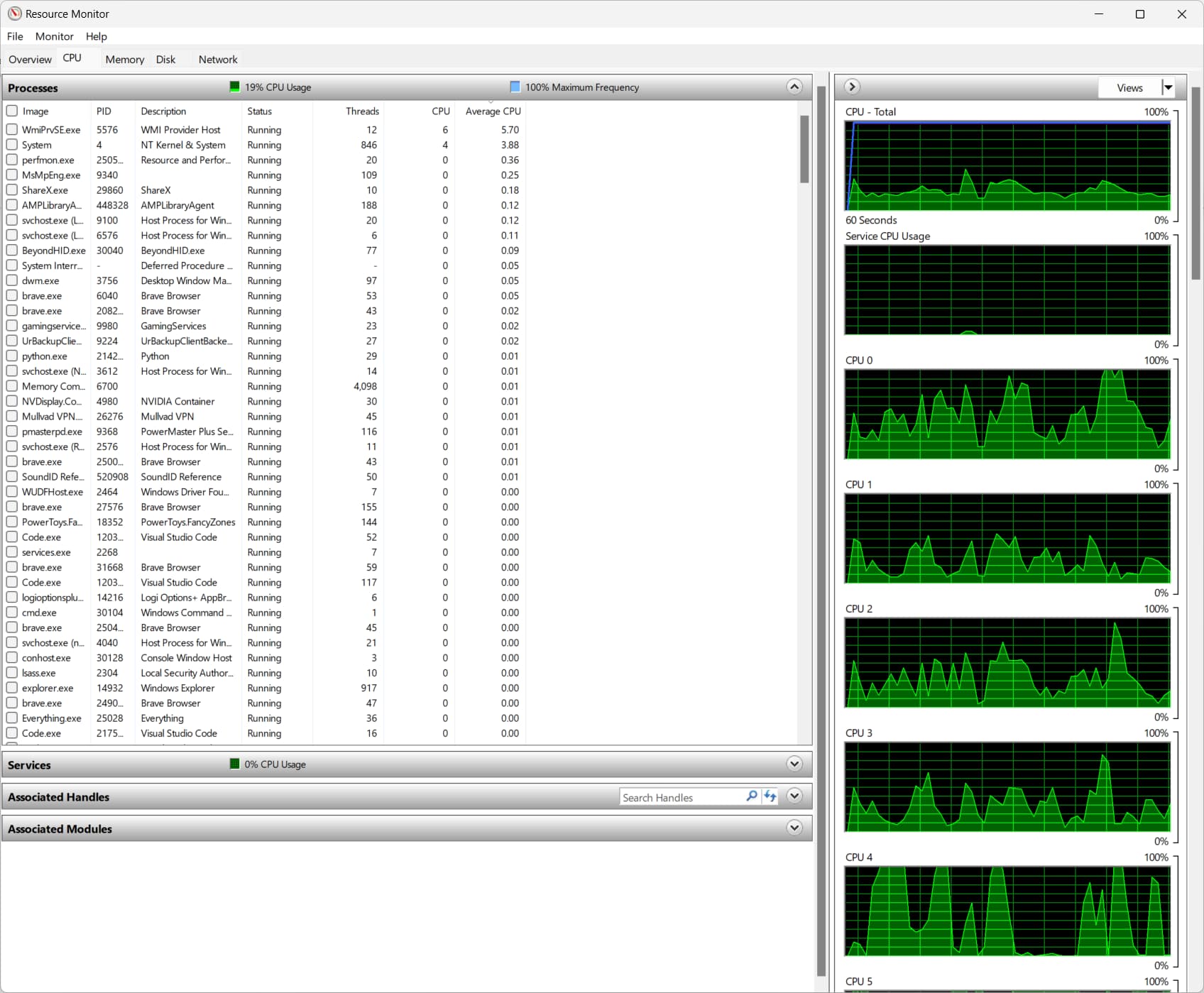Sort processes by the Threads column header
This screenshot has height=993, width=1204.
[362, 111]
